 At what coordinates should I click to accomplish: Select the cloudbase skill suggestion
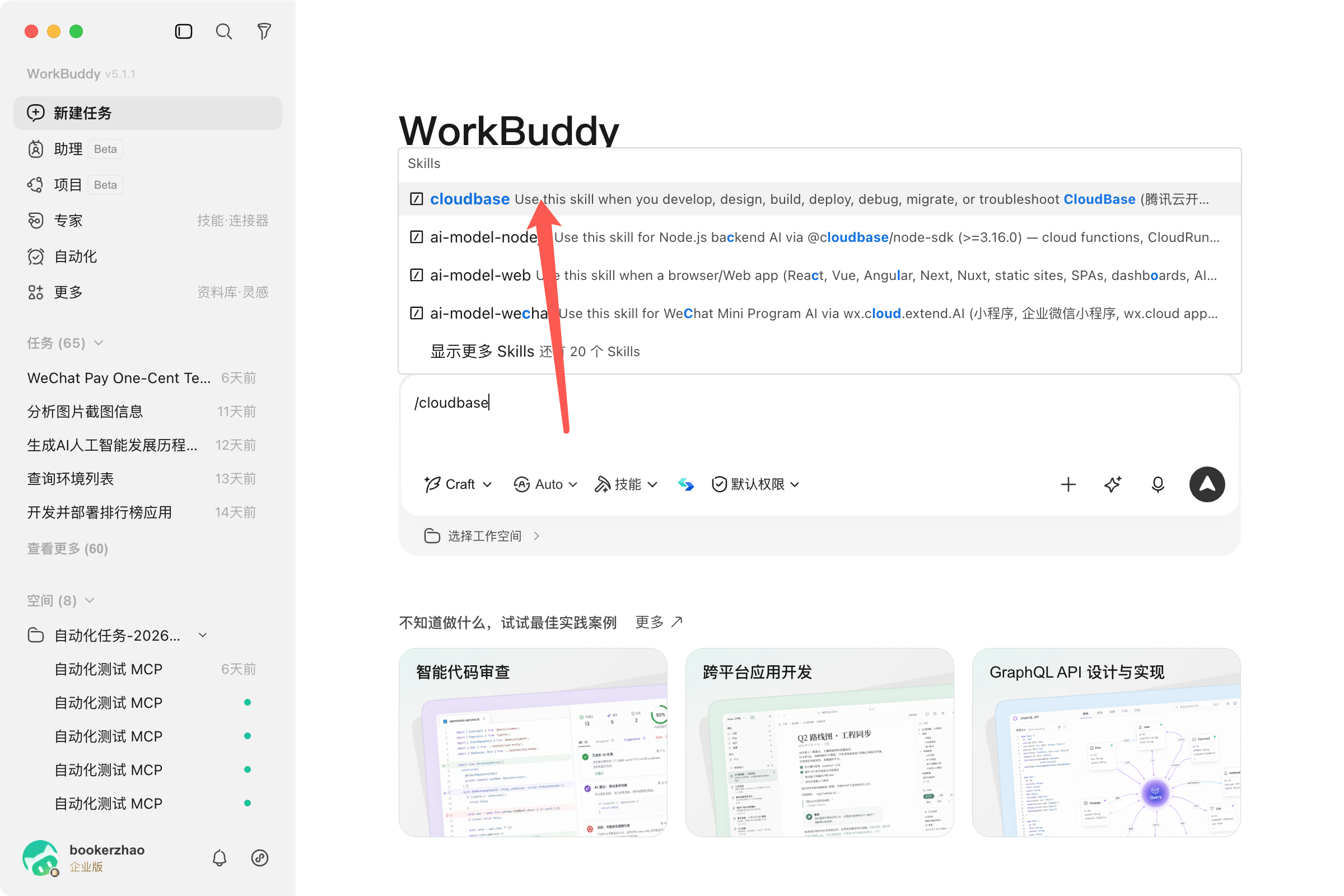point(819,199)
